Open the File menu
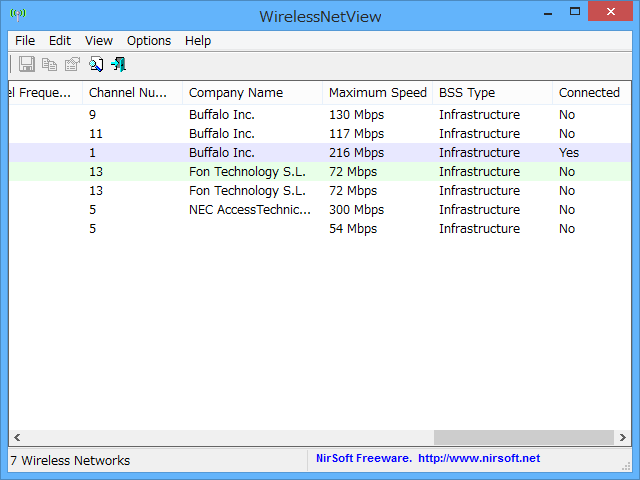The height and width of the screenshot is (480, 640). 25,41
